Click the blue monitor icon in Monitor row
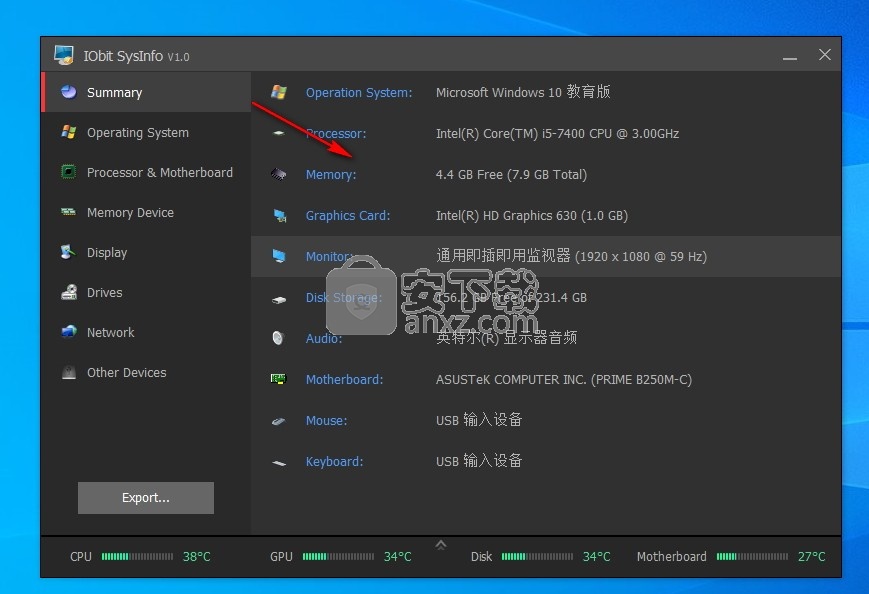The height and width of the screenshot is (594, 869). click(279, 256)
